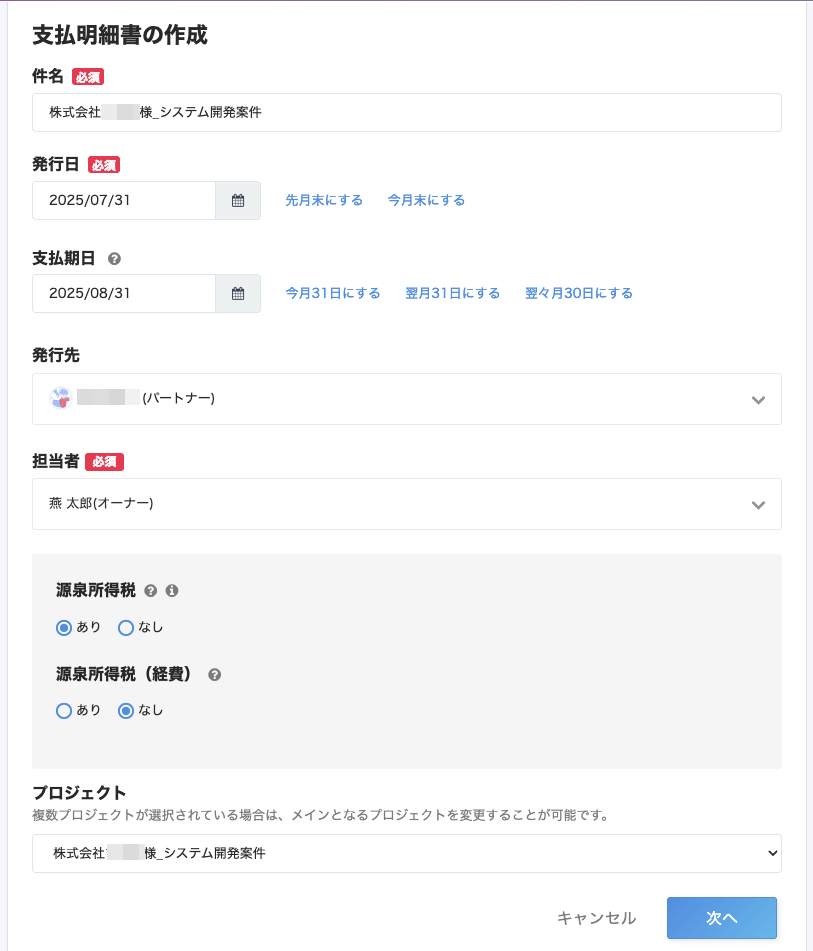
Task: Click 必須 badge next to 発行日
Action: pyautogui.click(x=104, y=165)
